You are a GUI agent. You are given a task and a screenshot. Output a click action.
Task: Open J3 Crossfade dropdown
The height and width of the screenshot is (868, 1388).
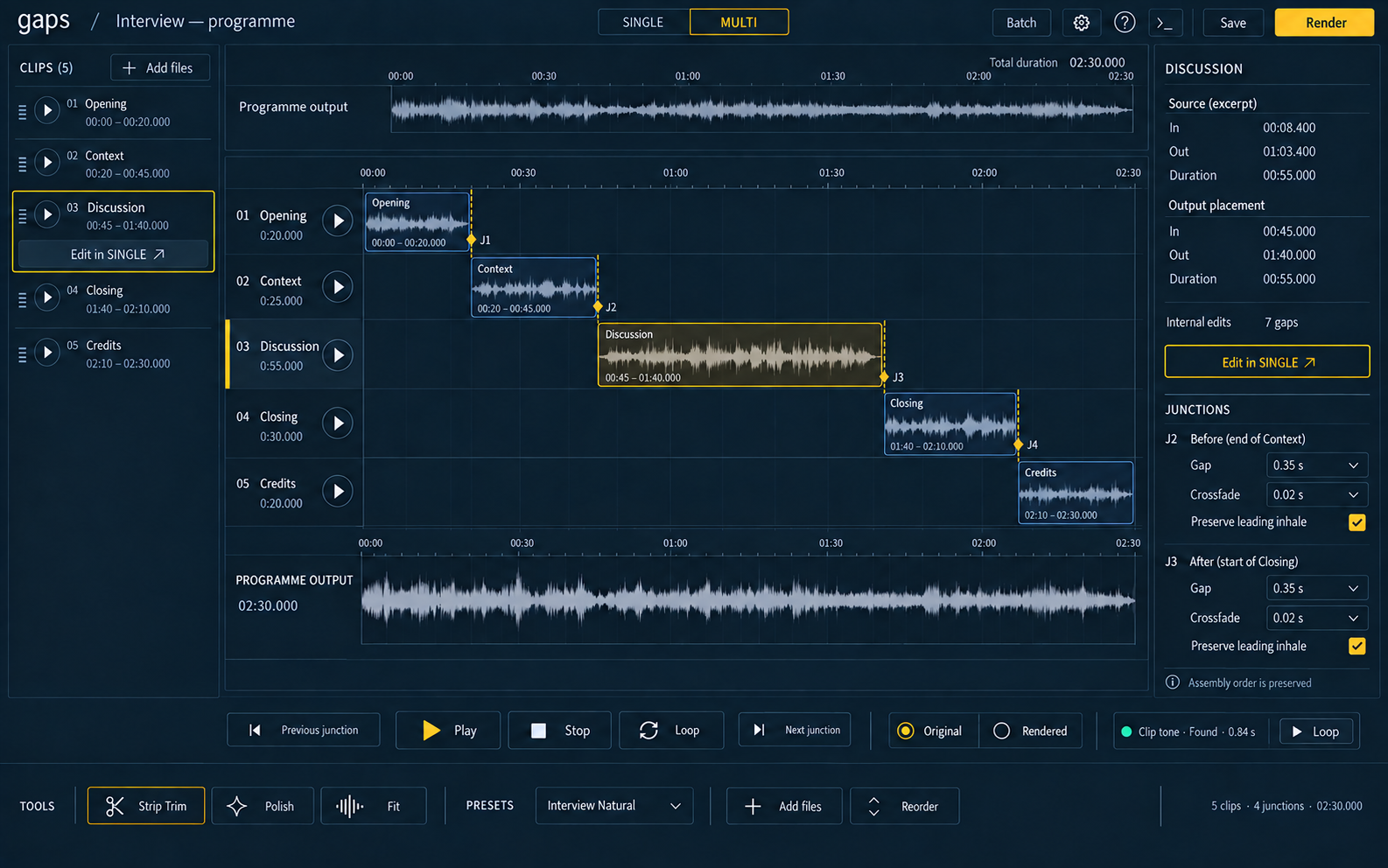point(1317,619)
